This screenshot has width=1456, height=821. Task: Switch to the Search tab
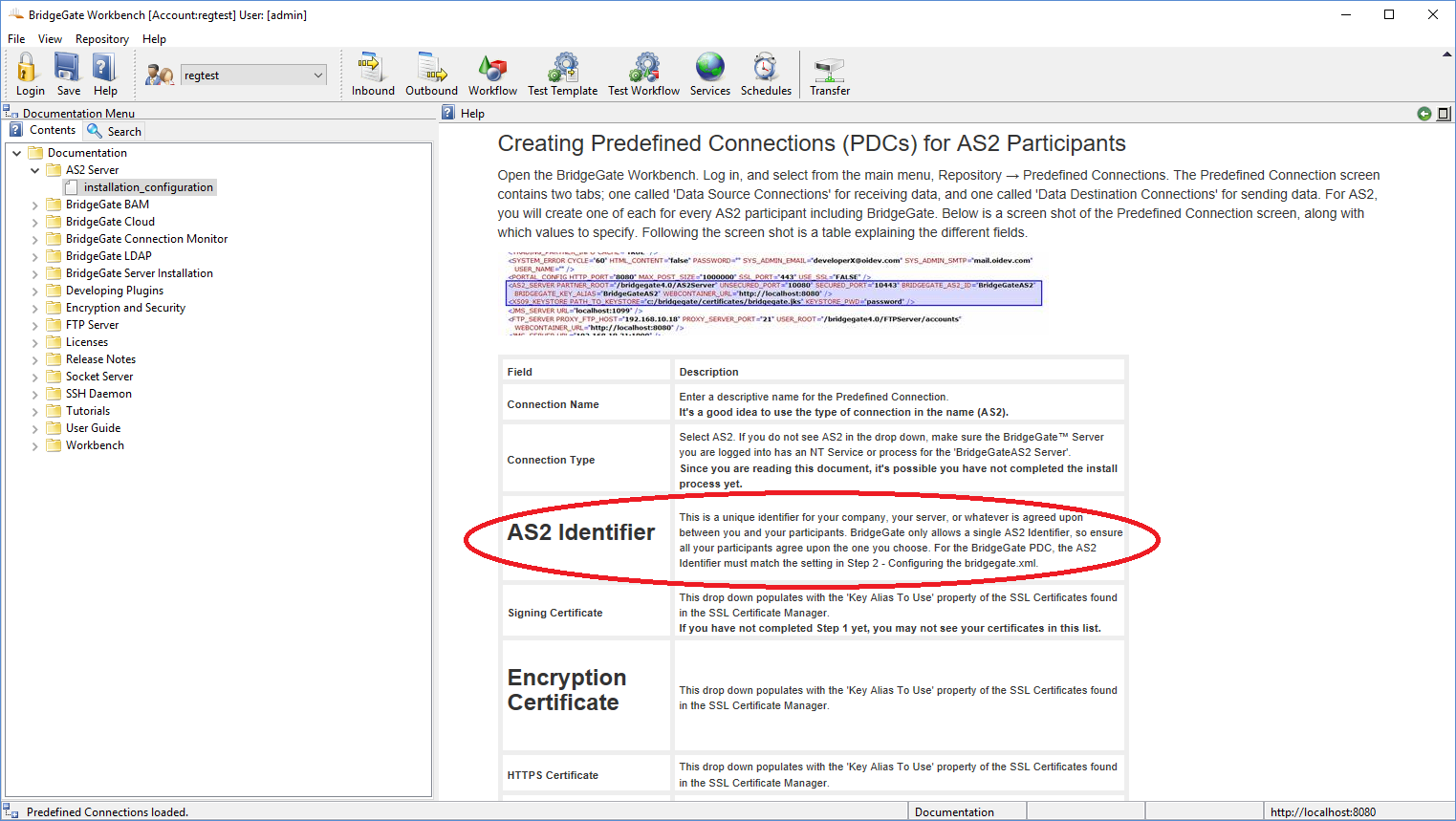[x=114, y=131]
